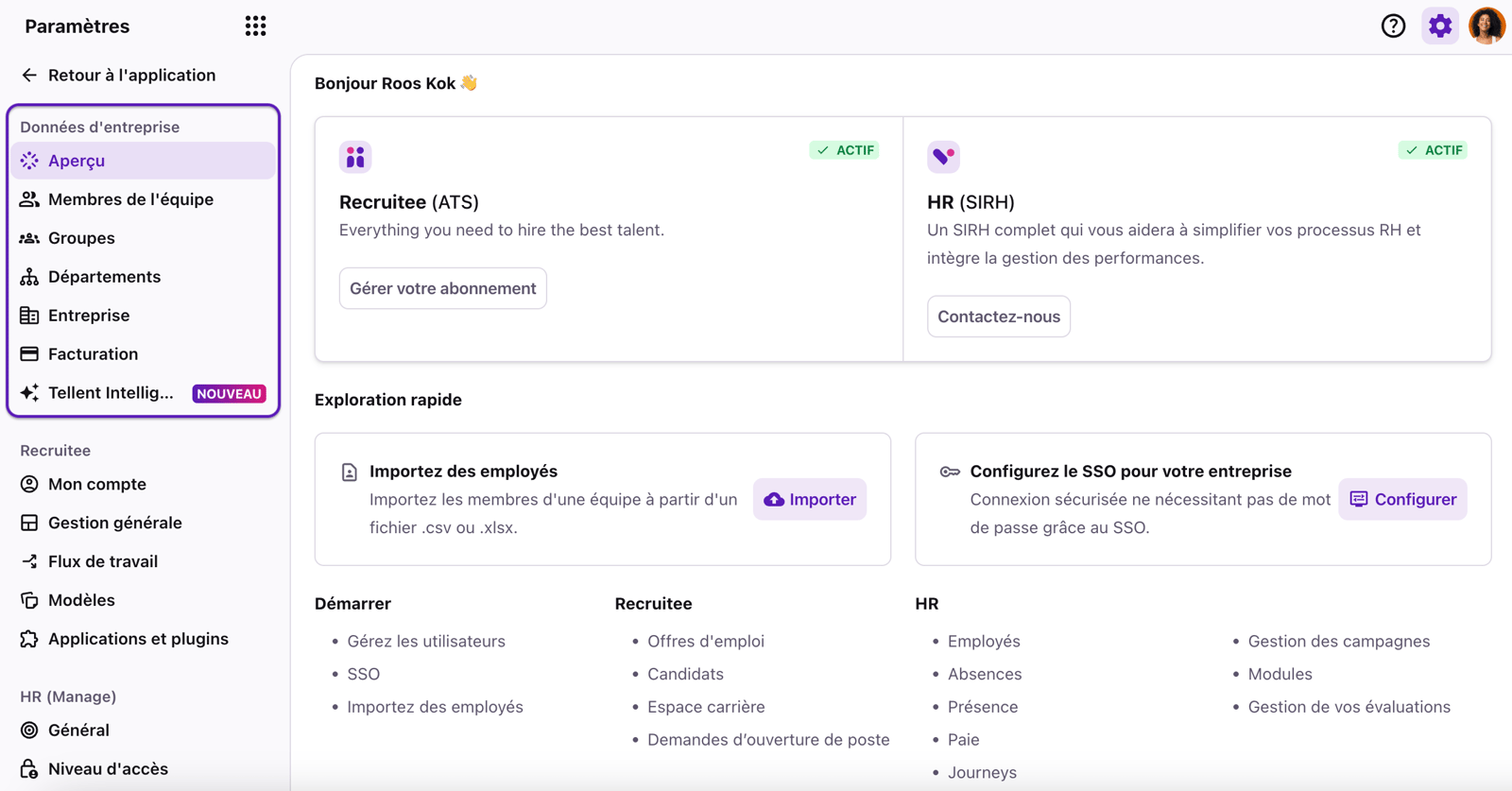
Task: Click the Contactez-nous button
Action: click(x=999, y=317)
